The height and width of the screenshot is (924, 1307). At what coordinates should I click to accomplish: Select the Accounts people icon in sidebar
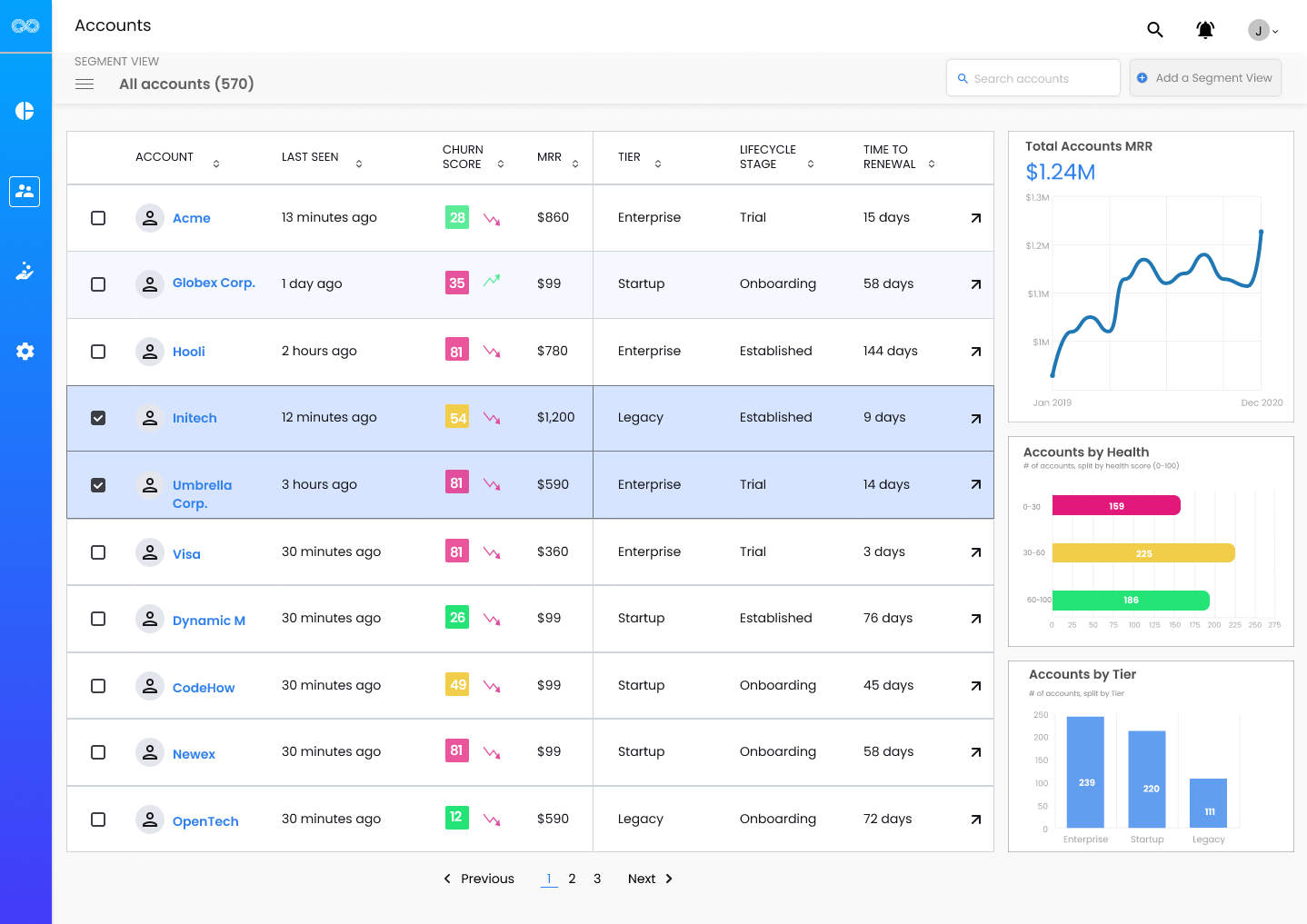pyautogui.click(x=25, y=191)
